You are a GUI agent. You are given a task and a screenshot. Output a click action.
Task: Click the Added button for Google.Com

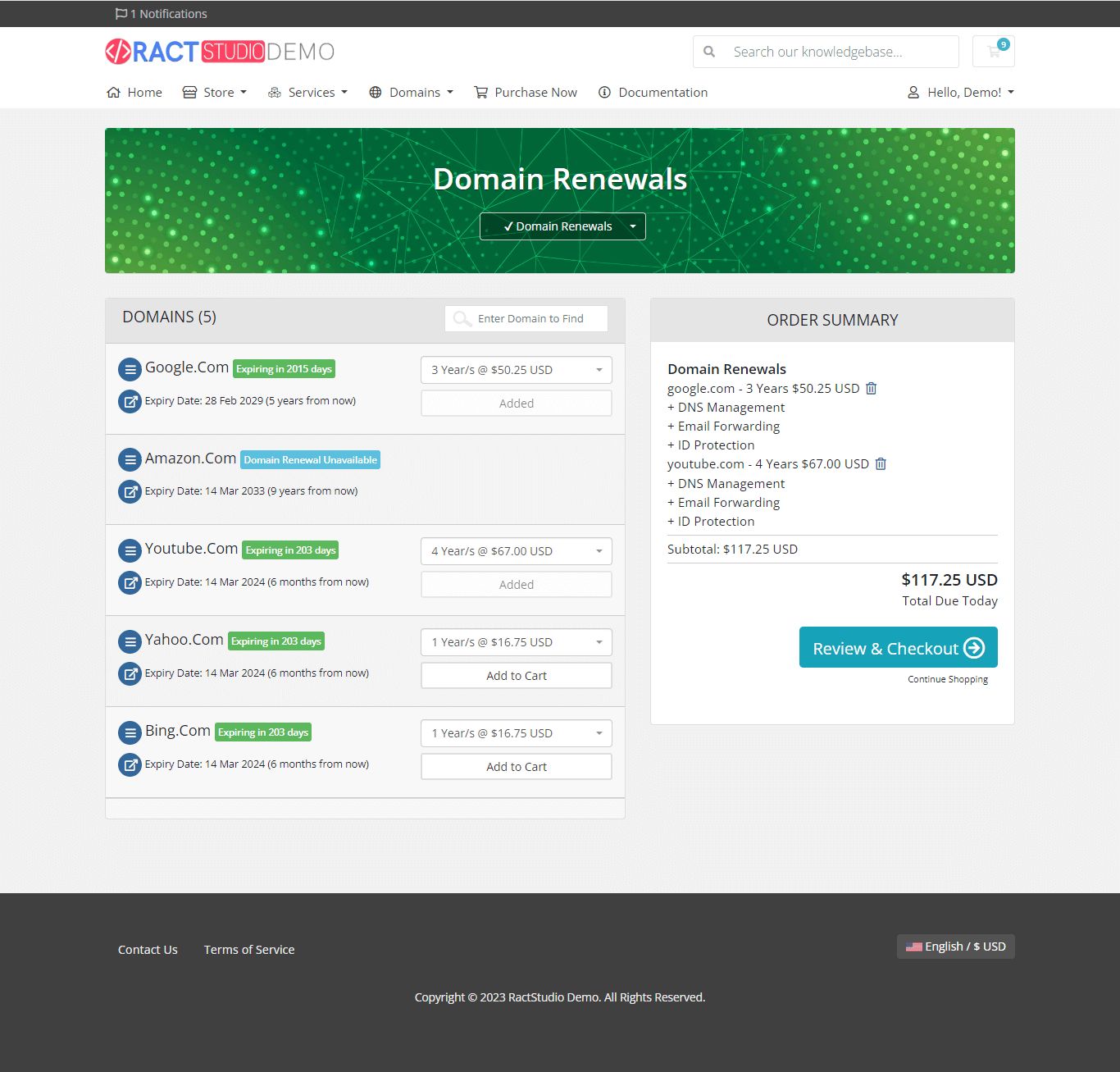coord(517,404)
